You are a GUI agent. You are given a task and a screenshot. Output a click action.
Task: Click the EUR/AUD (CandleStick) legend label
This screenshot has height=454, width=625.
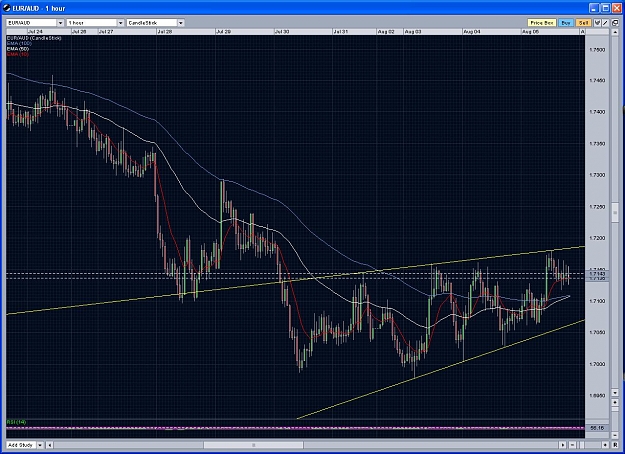click(x=34, y=38)
